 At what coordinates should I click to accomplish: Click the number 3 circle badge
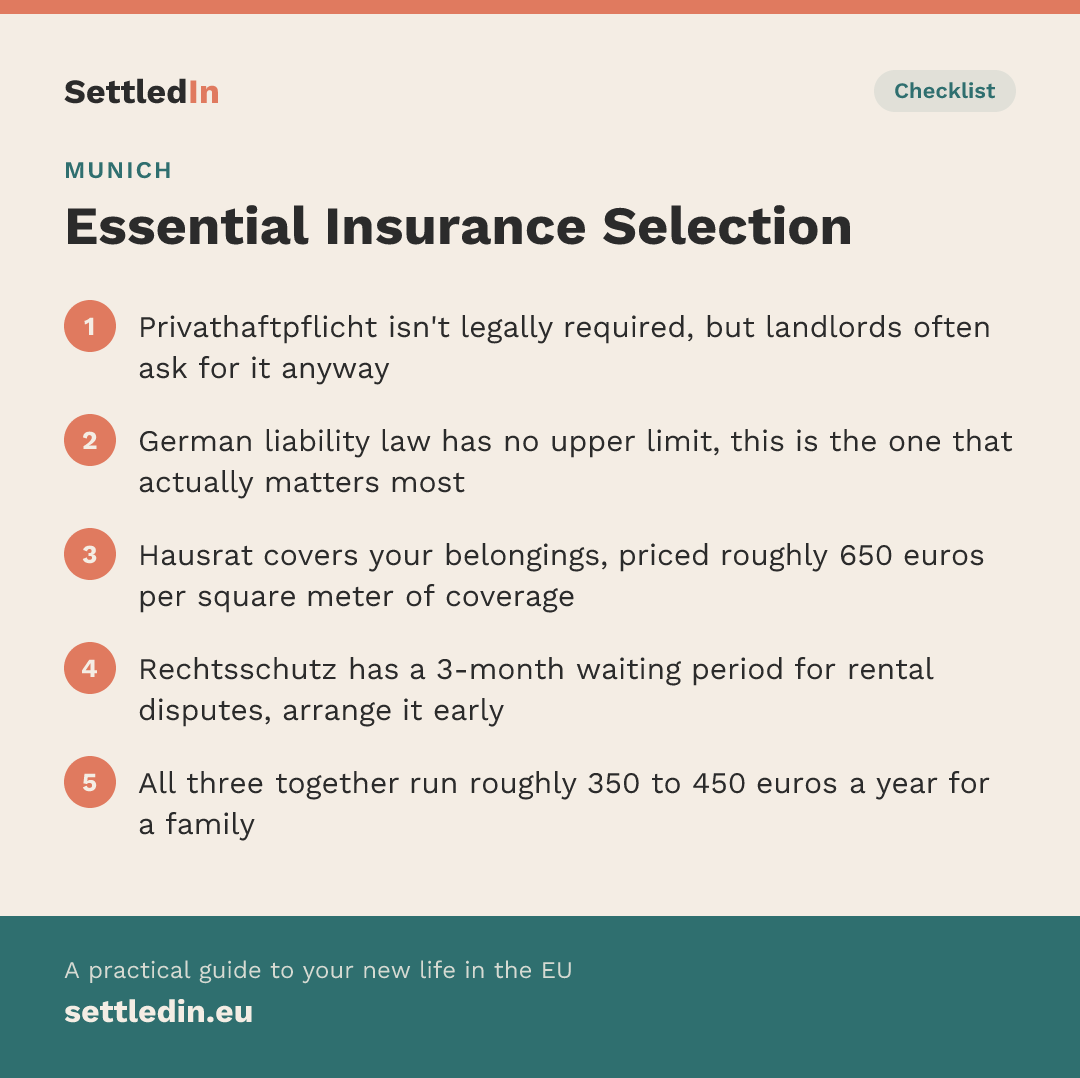click(x=90, y=554)
